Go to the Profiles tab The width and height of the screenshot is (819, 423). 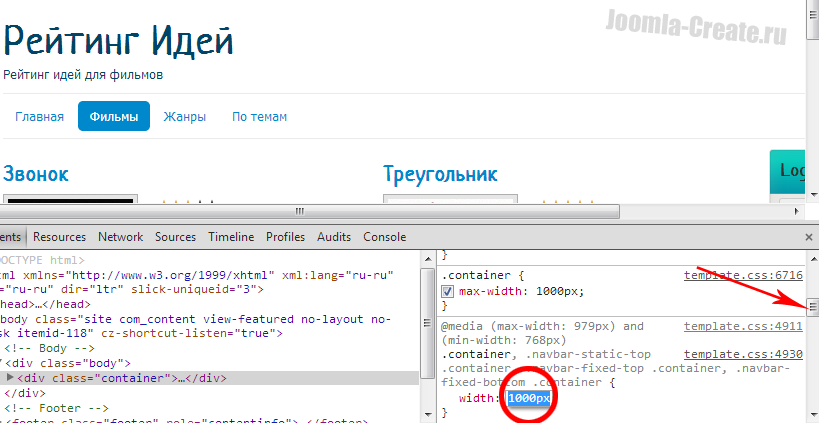tap(285, 237)
